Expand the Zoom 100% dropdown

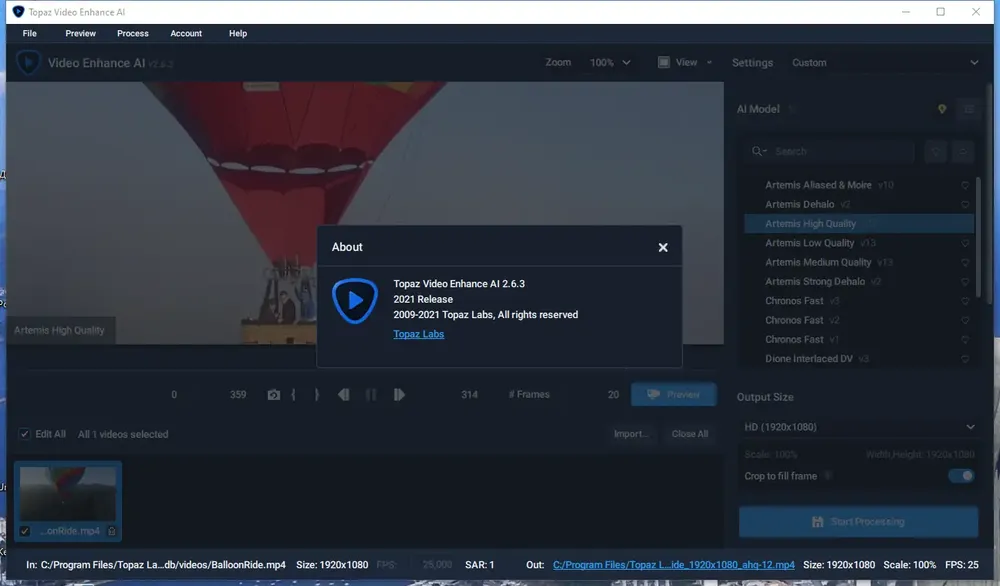610,62
